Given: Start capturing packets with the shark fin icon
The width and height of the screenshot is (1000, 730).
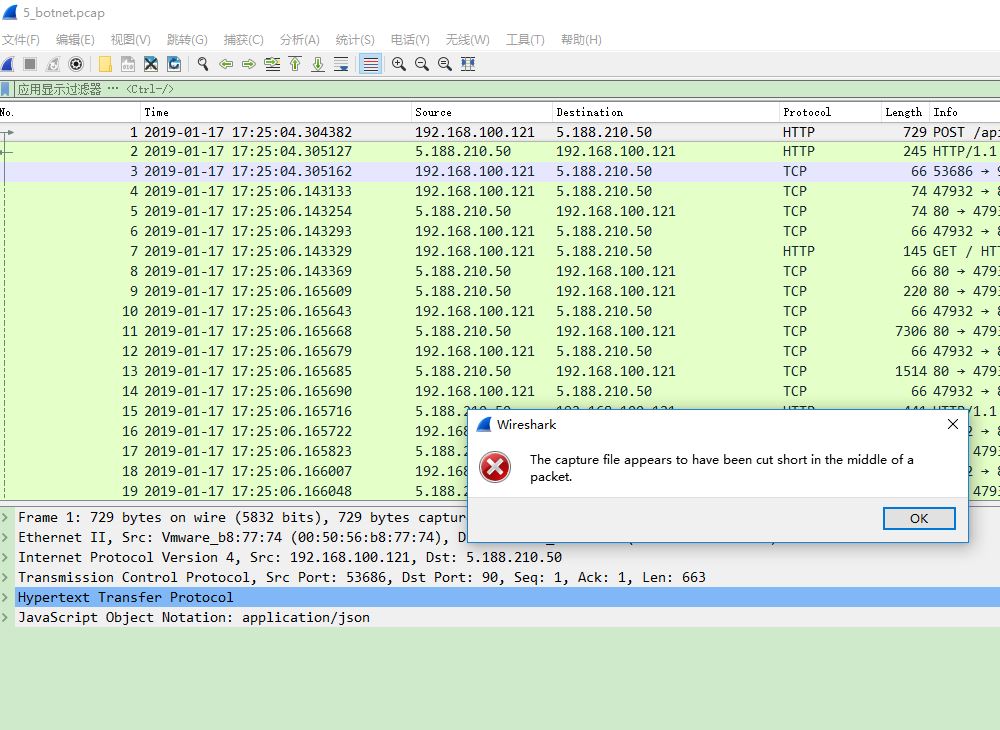Looking at the screenshot, I should coord(8,64).
